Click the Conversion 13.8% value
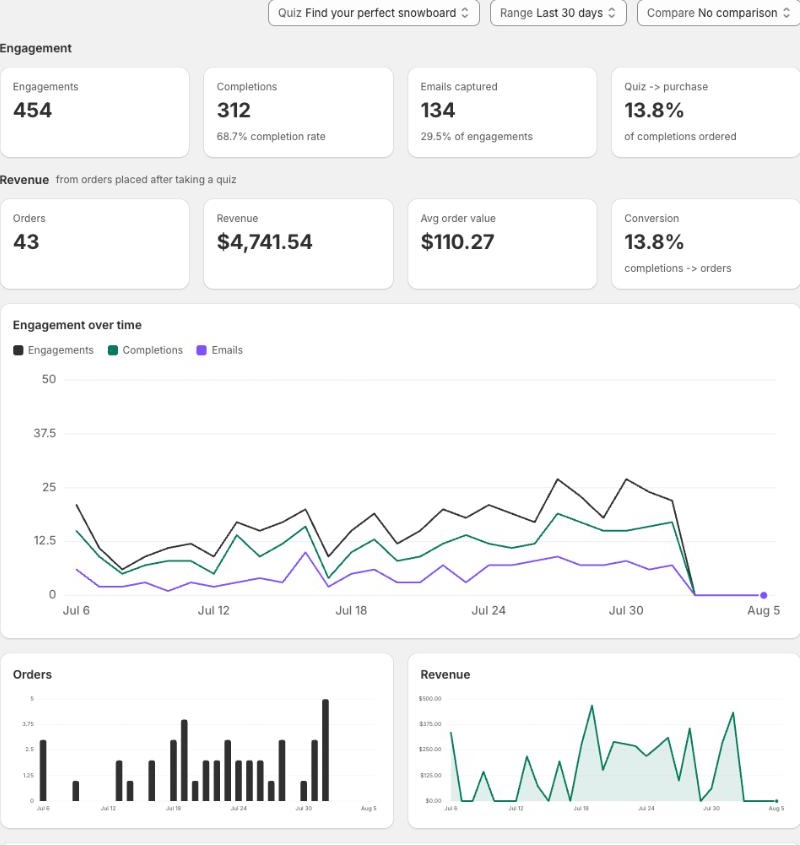Viewport: 800px width, 845px height. (654, 242)
